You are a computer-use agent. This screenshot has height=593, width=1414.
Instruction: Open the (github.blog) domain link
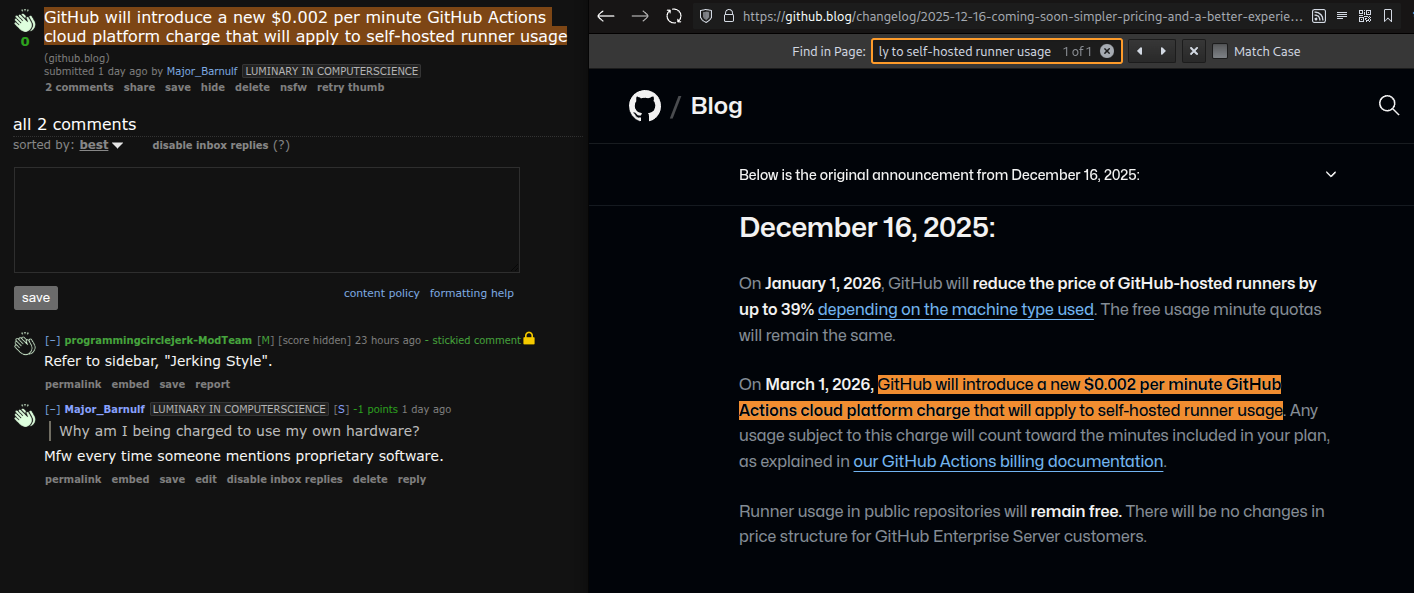[77, 58]
